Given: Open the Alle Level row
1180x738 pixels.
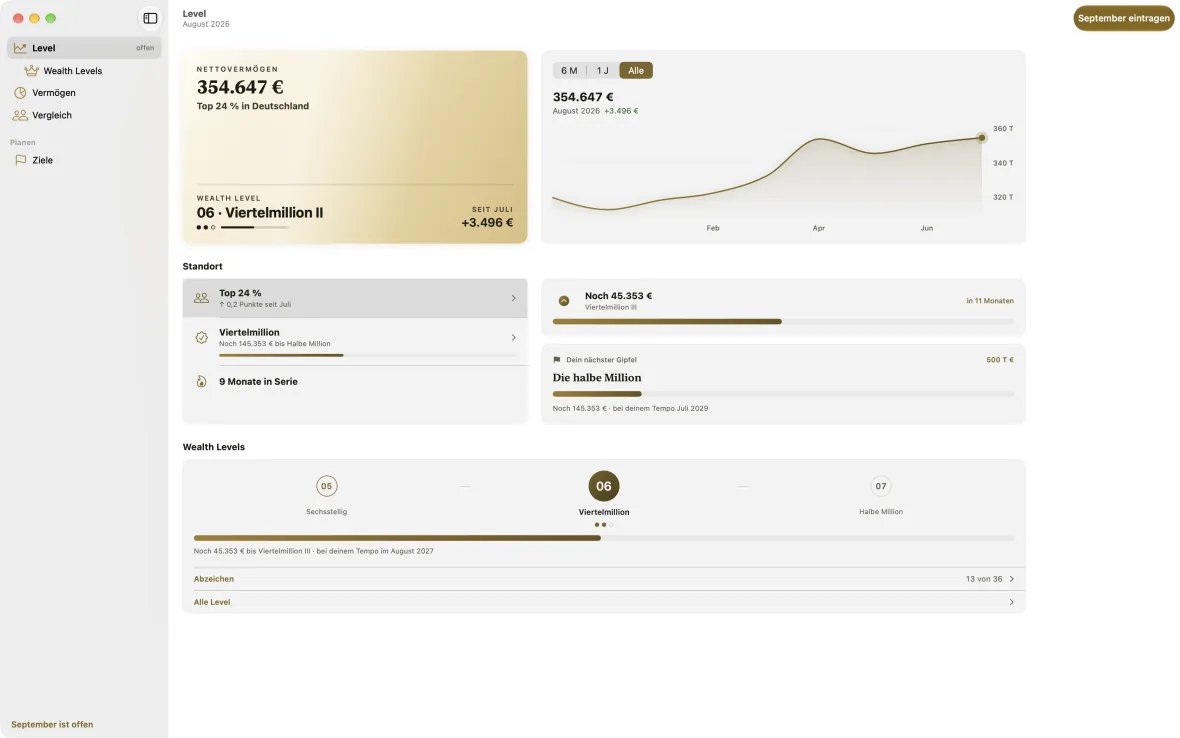Looking at the screenshot, I should [604, 602].
